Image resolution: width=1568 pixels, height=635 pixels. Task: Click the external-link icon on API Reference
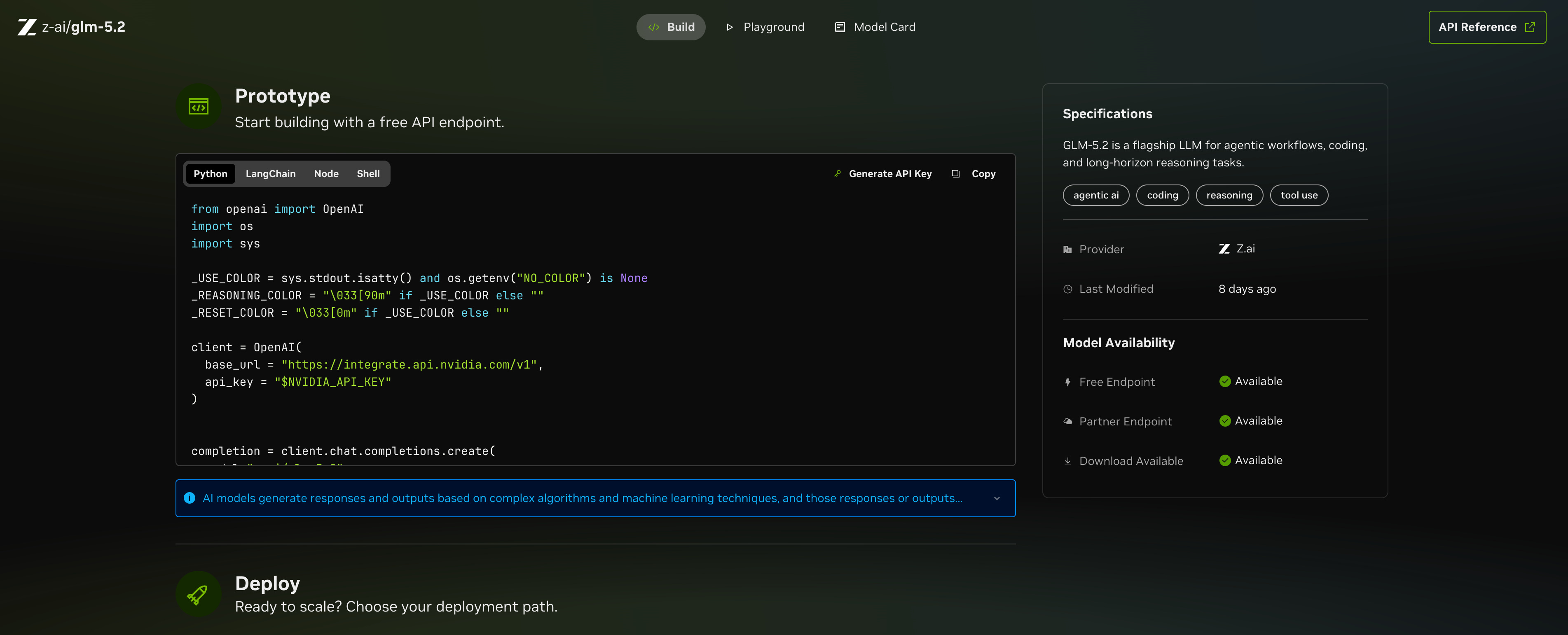pyautogui.click(x=1530, y=27)
